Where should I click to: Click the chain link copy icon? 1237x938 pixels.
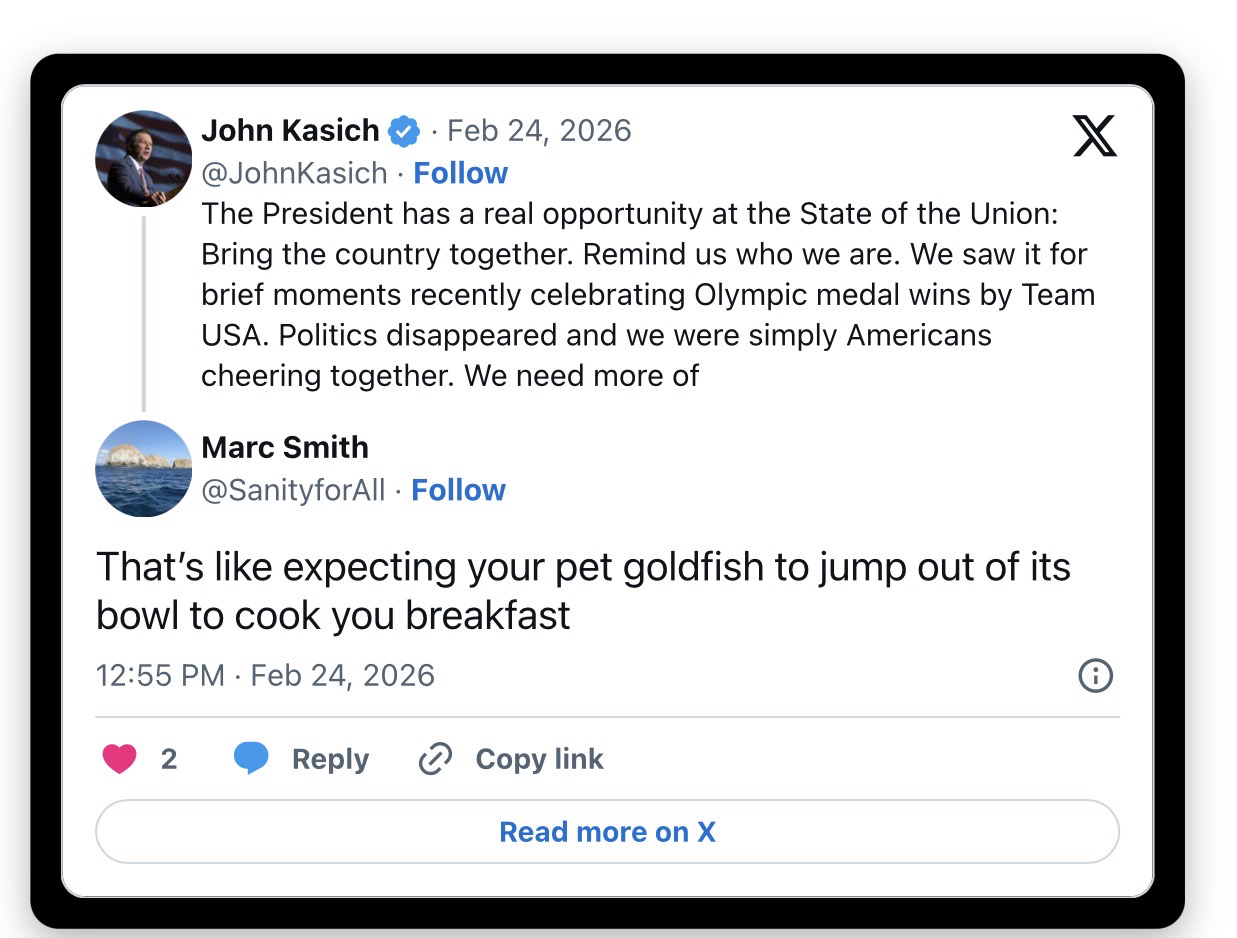pyautogui.click(x=435, y=759)
